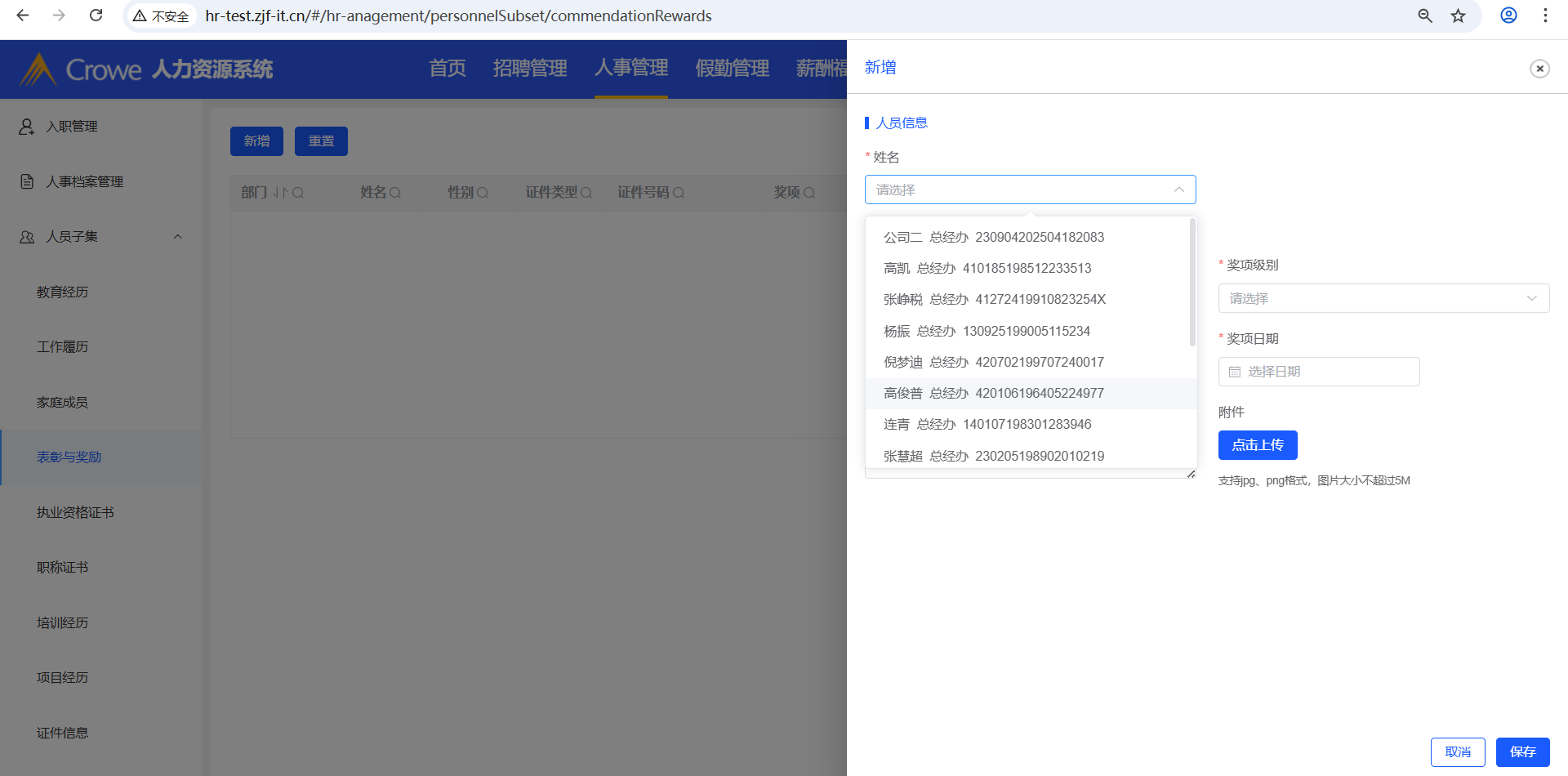Open 人事管理 in the top navigation
Image resolution: width=1568 pixels, height=776 pixels.
(630, 68)
